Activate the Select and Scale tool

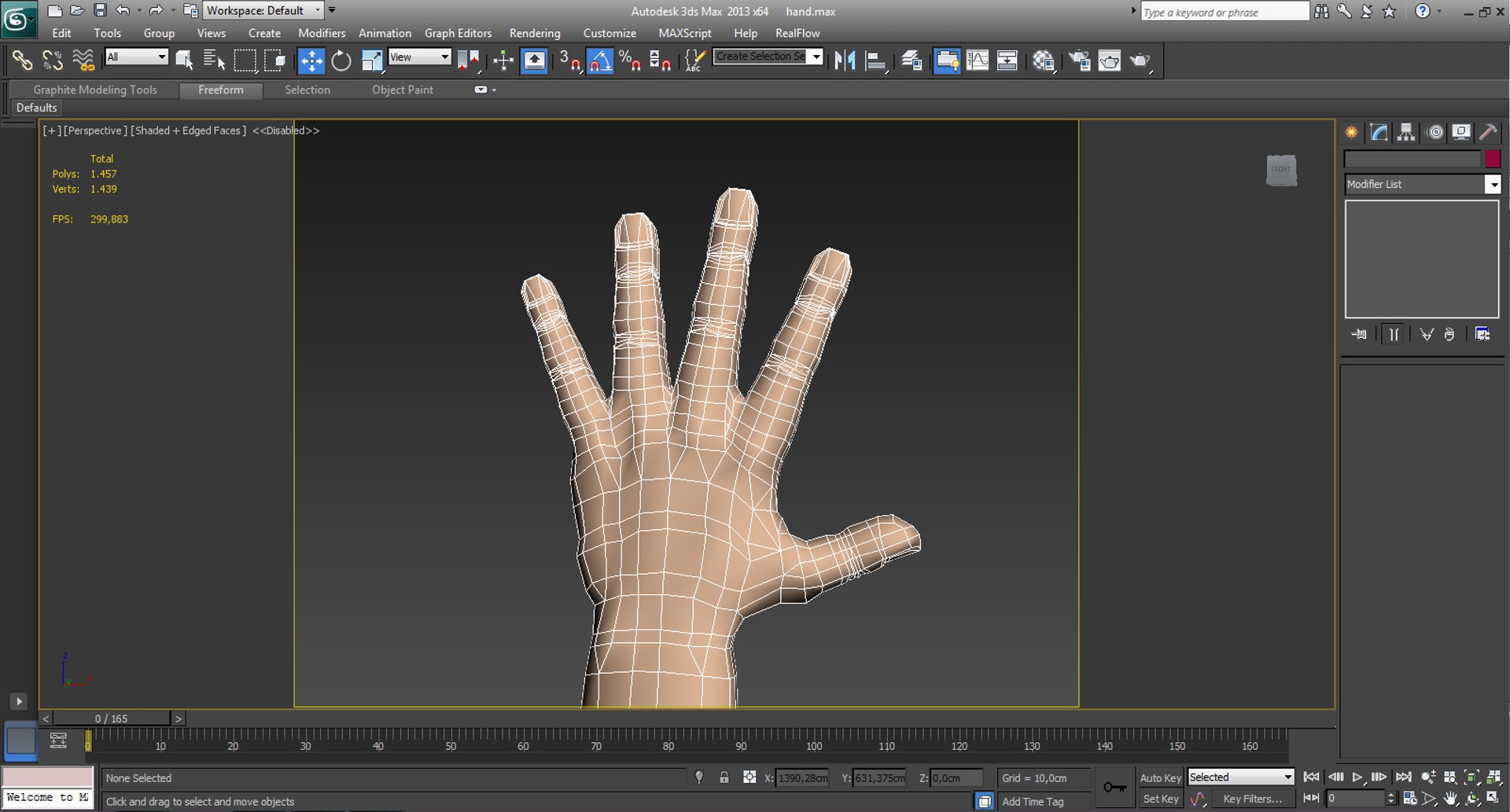click(x=372, y=61)
